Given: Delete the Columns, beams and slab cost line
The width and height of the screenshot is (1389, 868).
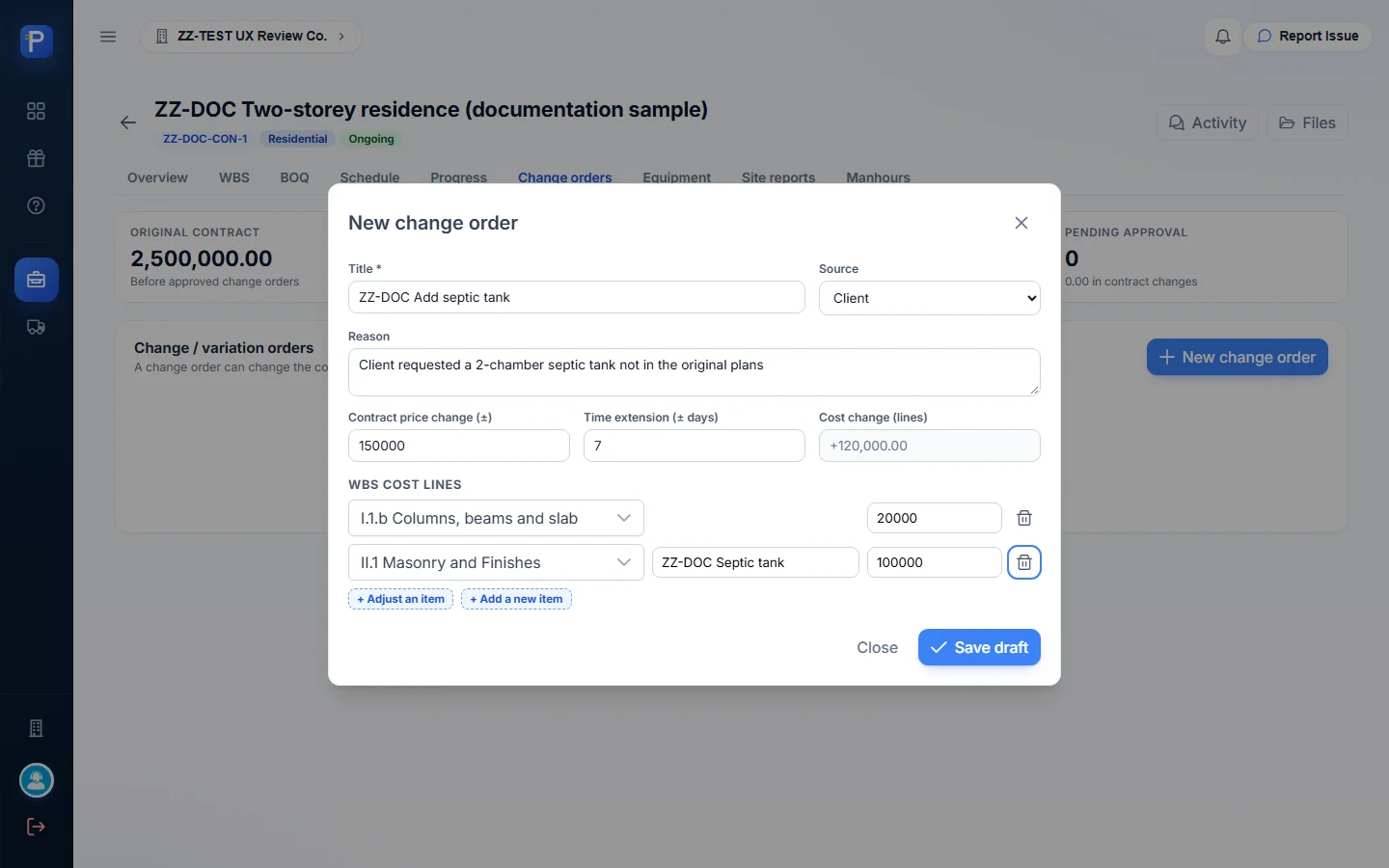Looking at the screenshot, I should point(1024,518).
